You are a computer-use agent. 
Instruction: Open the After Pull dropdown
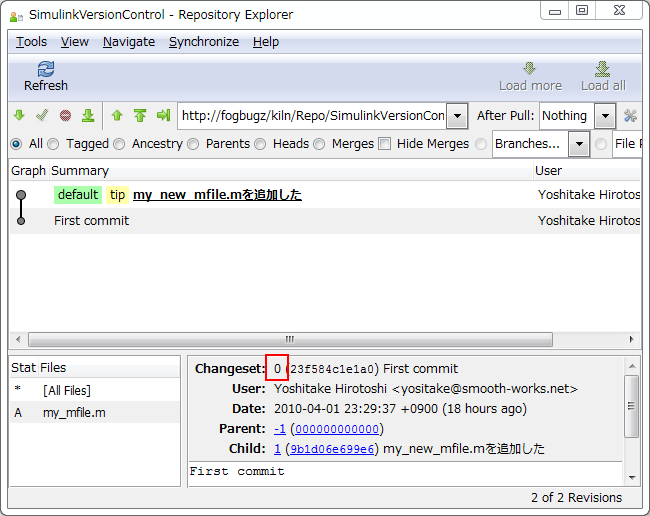pos(604,116)
